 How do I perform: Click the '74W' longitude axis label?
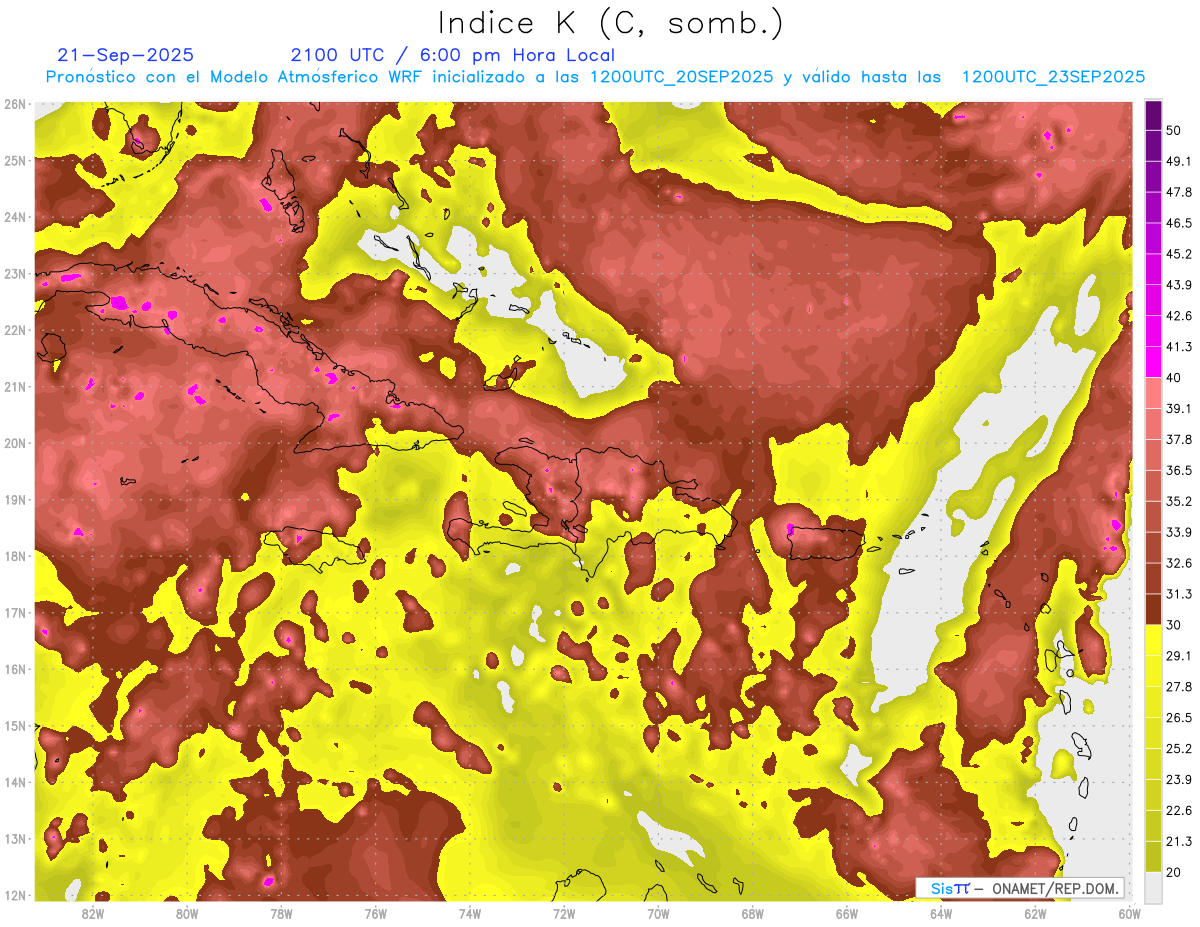(470, 914)
